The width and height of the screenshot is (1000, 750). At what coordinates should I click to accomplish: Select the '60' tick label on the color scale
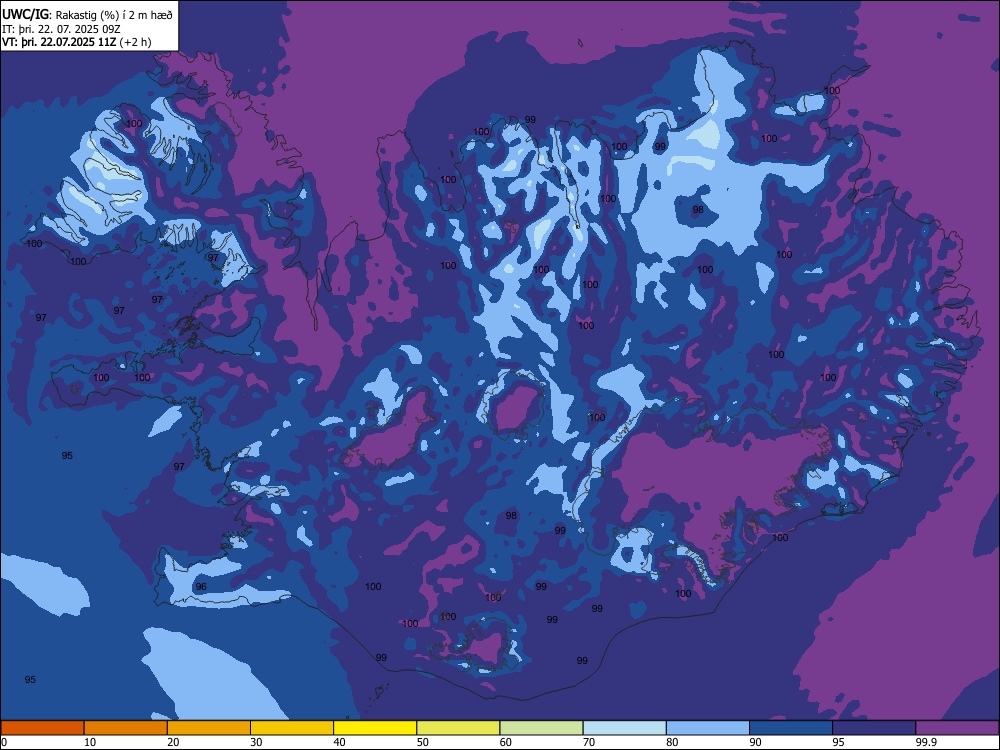[x=506, y=742]
